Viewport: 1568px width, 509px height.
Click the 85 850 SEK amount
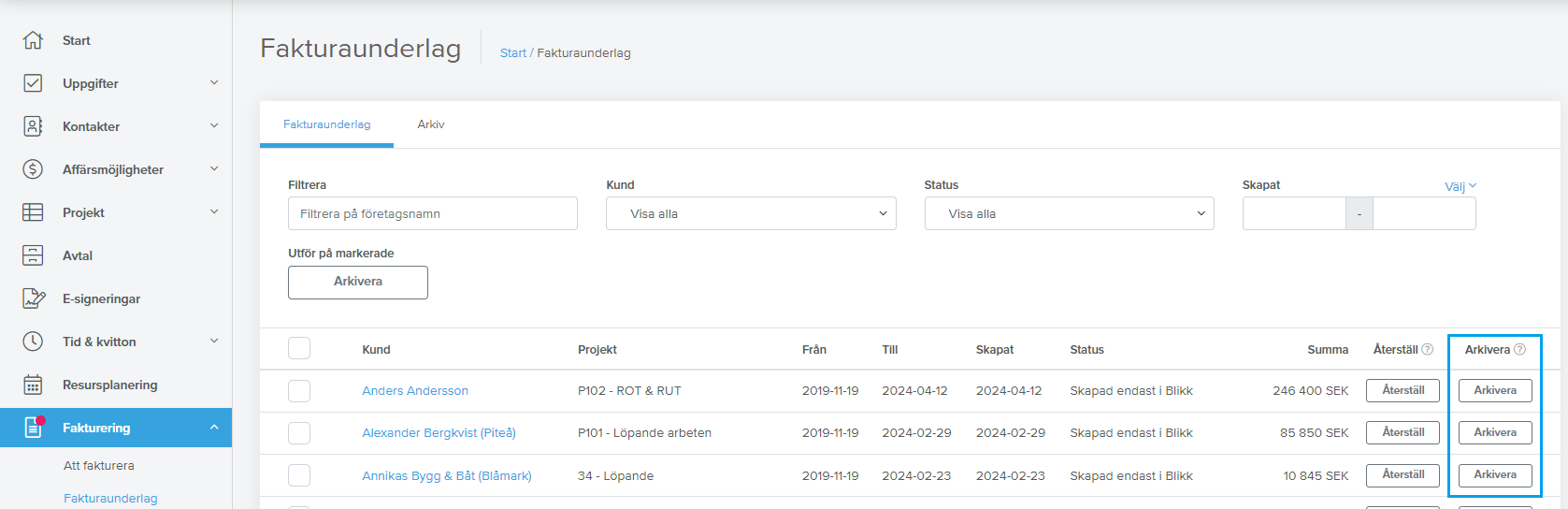point(1314,433)
